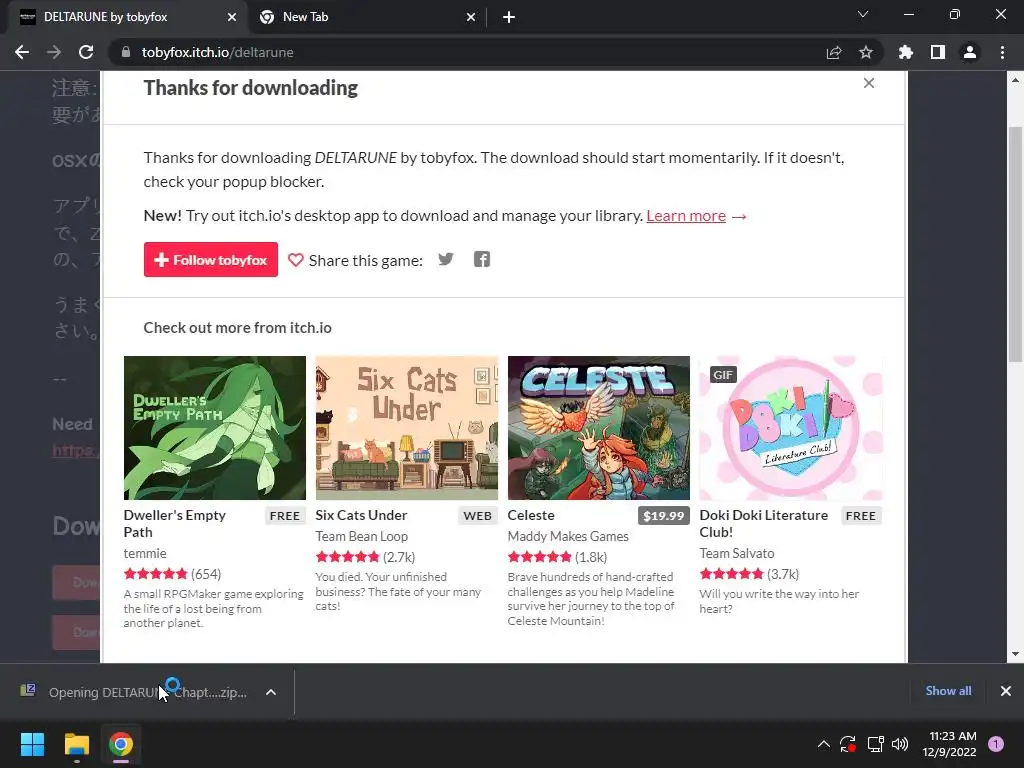Click the Six Cats Under title link
Screen dimensions: 1024x768
coord(361,515)
